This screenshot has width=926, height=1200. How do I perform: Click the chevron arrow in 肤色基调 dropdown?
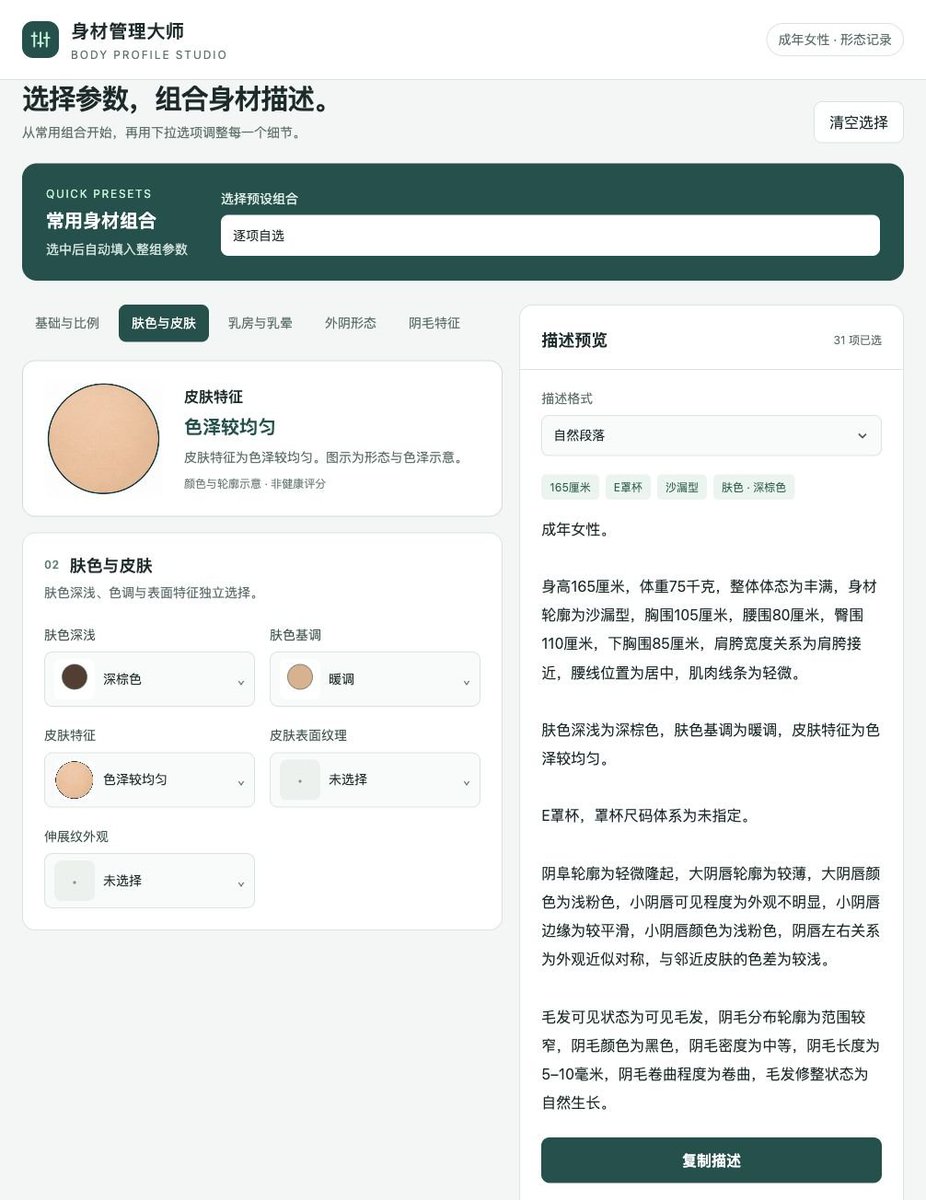click(466, 682)
